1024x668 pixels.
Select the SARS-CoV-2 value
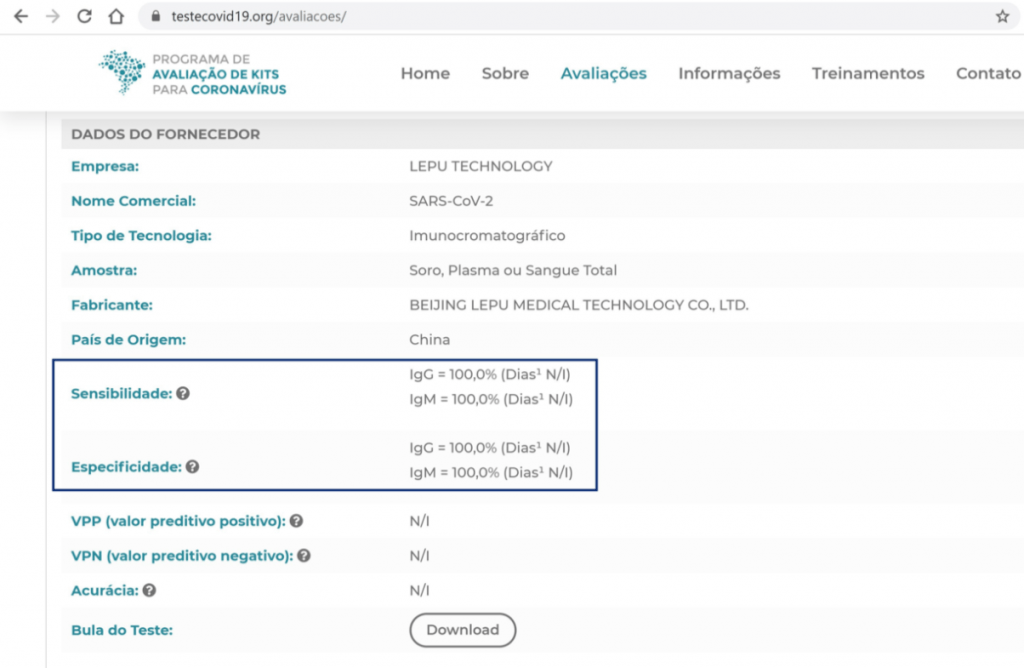pyautogui.click(x=451, y=200)
